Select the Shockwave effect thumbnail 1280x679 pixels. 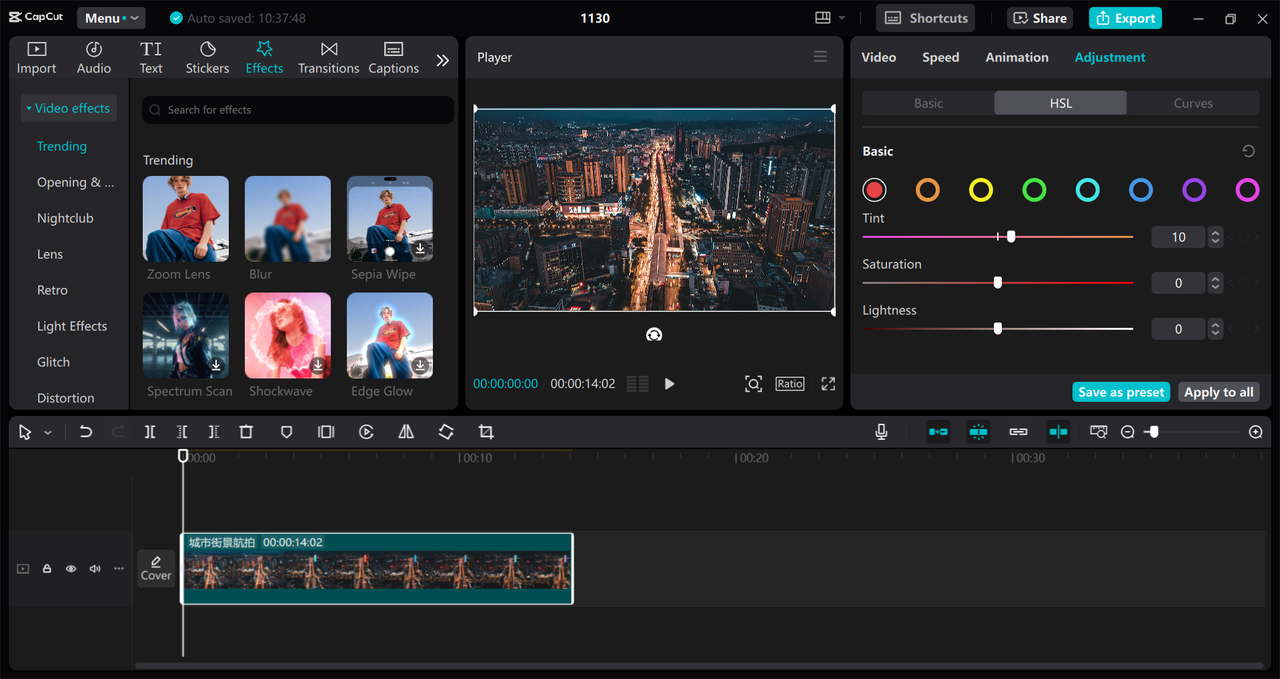pyautogui.click(x=288, y=335)
